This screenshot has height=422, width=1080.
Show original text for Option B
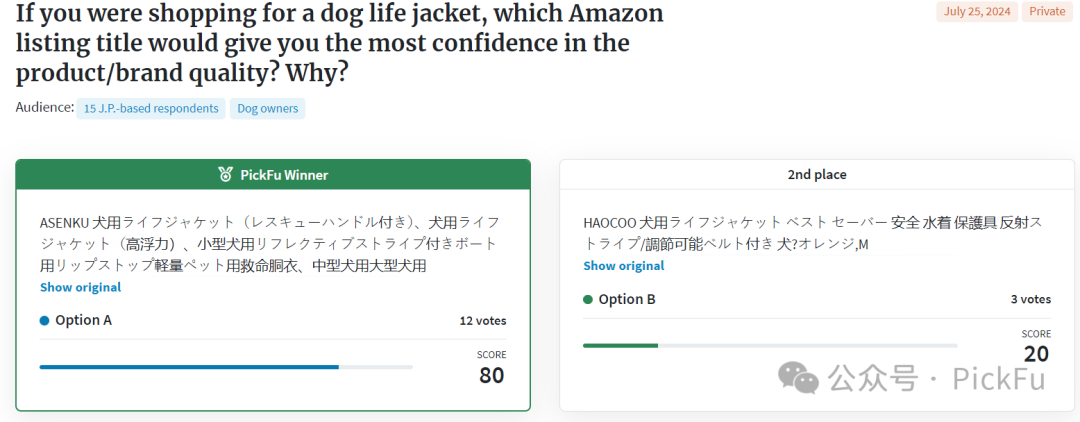[x=624, y=266]
